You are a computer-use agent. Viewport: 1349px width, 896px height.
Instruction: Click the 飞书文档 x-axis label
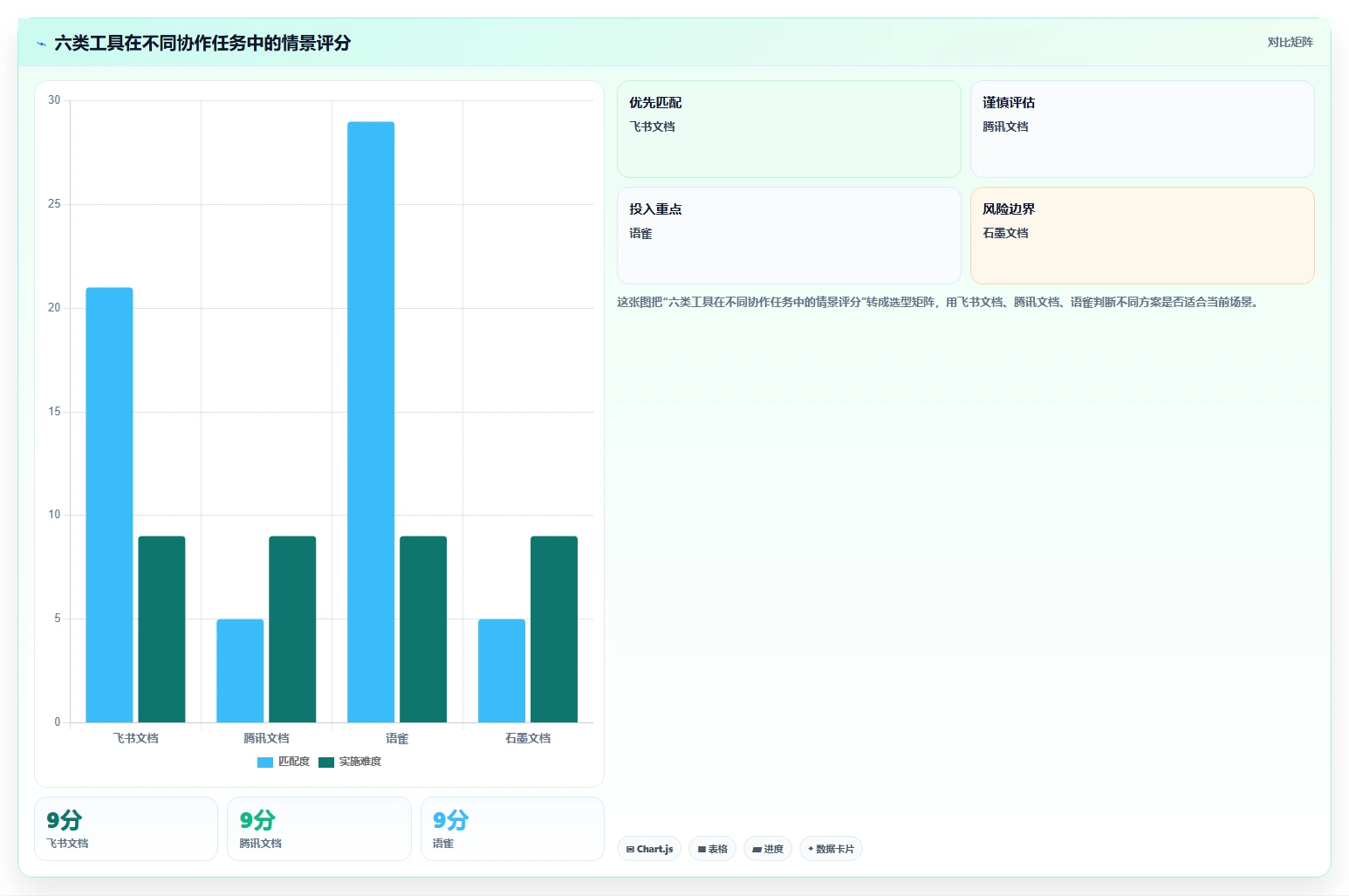coord(135,738)
